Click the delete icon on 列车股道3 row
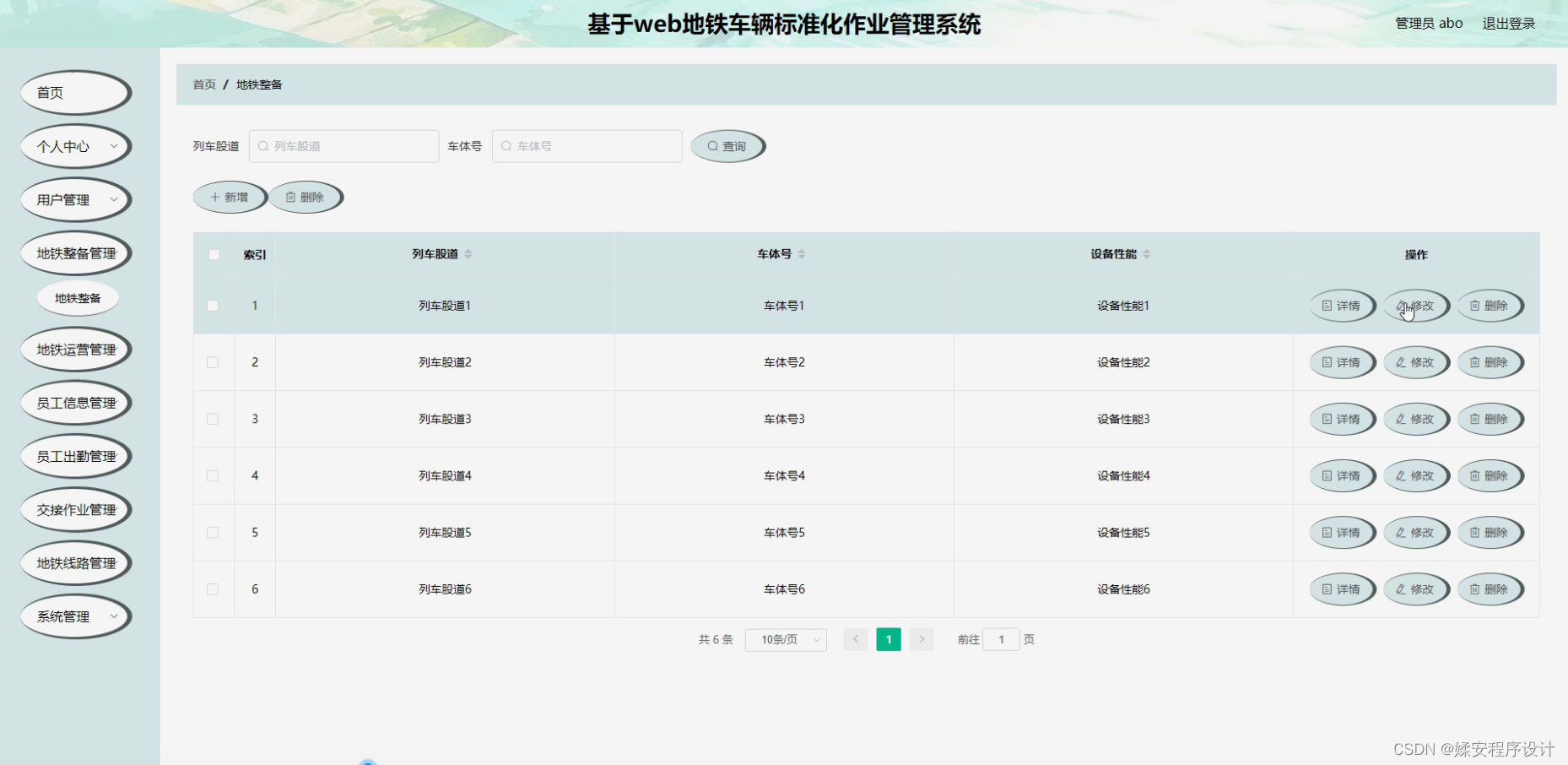1568x765 pixels. coord(1473,419)
